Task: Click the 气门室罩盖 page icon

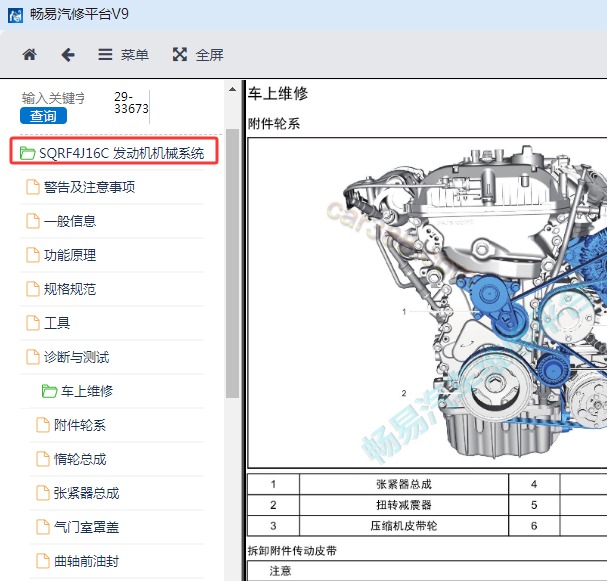Action: (x=43, y=527)
